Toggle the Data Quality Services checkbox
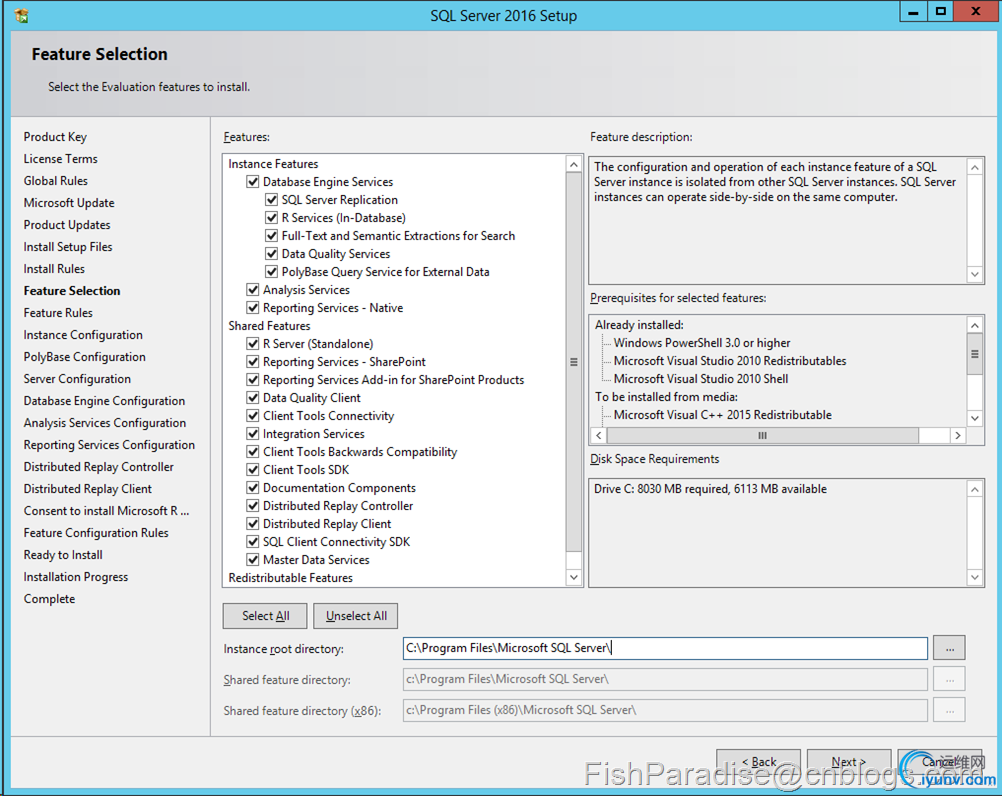Image resolution: width=1002 pixels, height=796 pixels. pyautogui.click(x=272, y=254)
